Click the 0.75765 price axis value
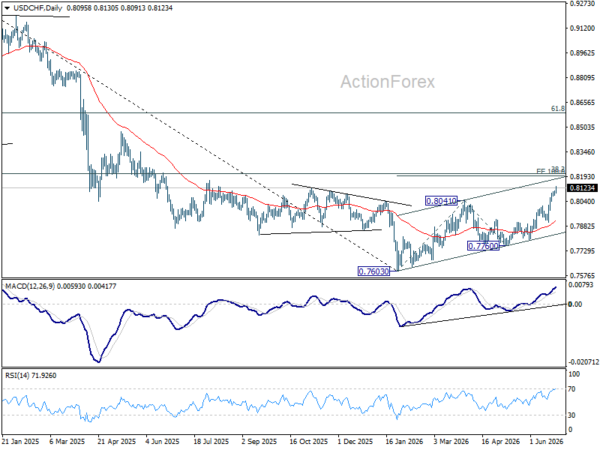The height and width of the screenshot is (450, 600). tap(582, 276)
